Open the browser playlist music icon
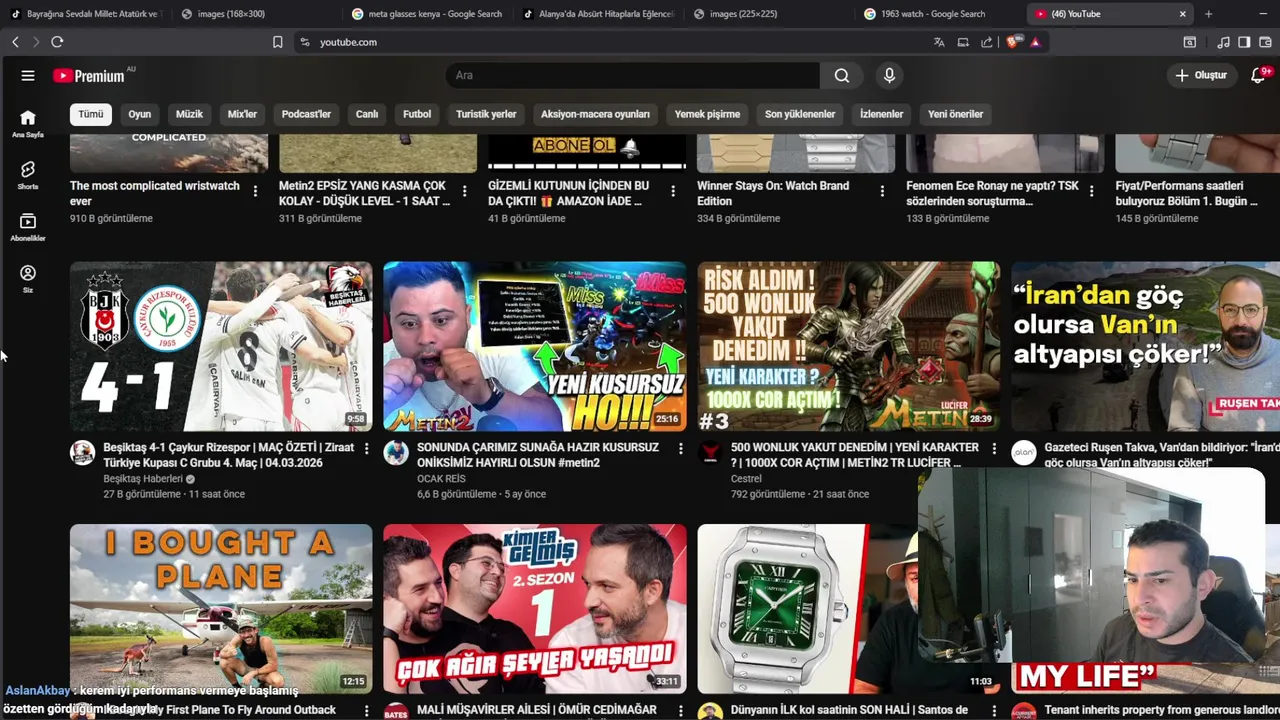The height and width of the screenshot is (720, 1280). [1223, 42]
